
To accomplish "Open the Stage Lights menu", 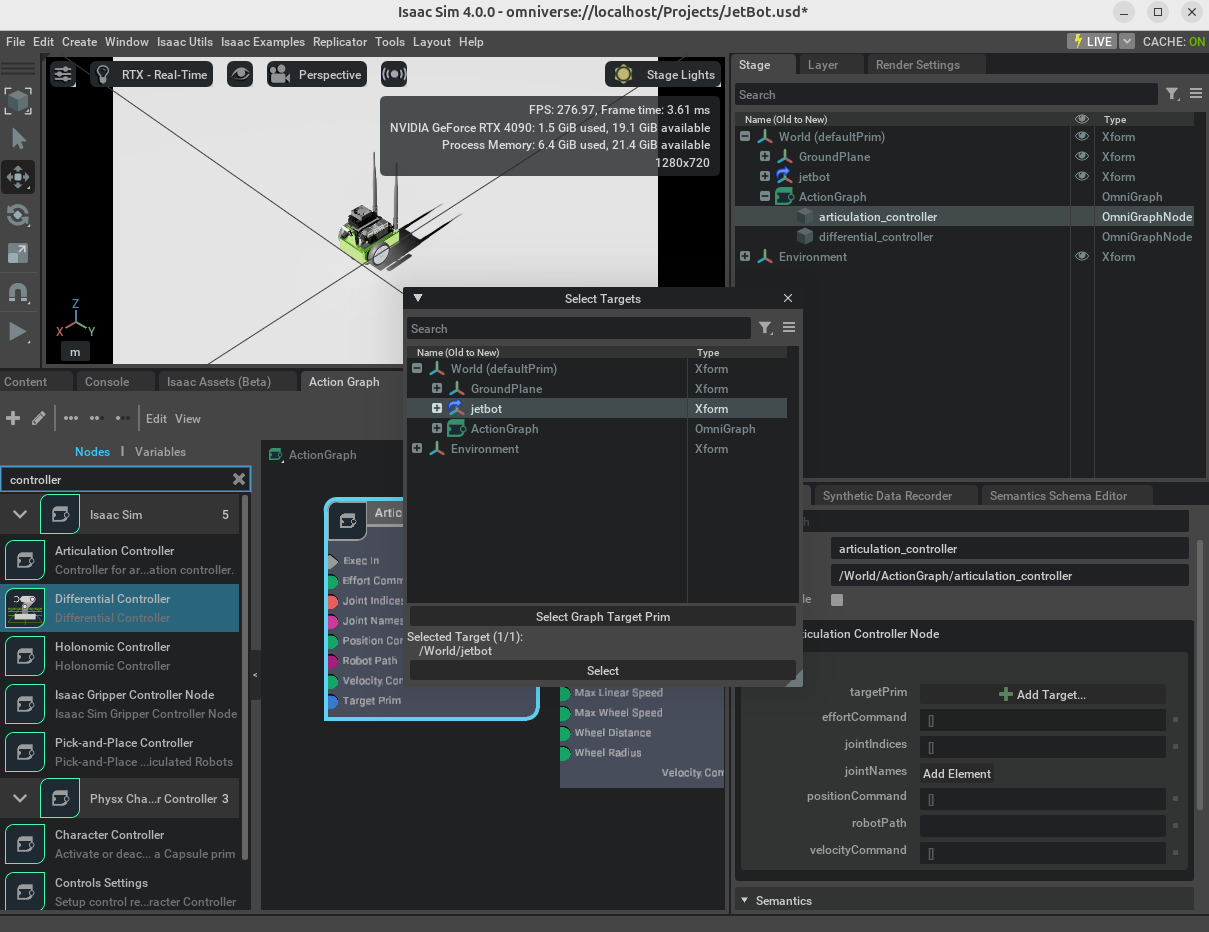I will (665, 75).
